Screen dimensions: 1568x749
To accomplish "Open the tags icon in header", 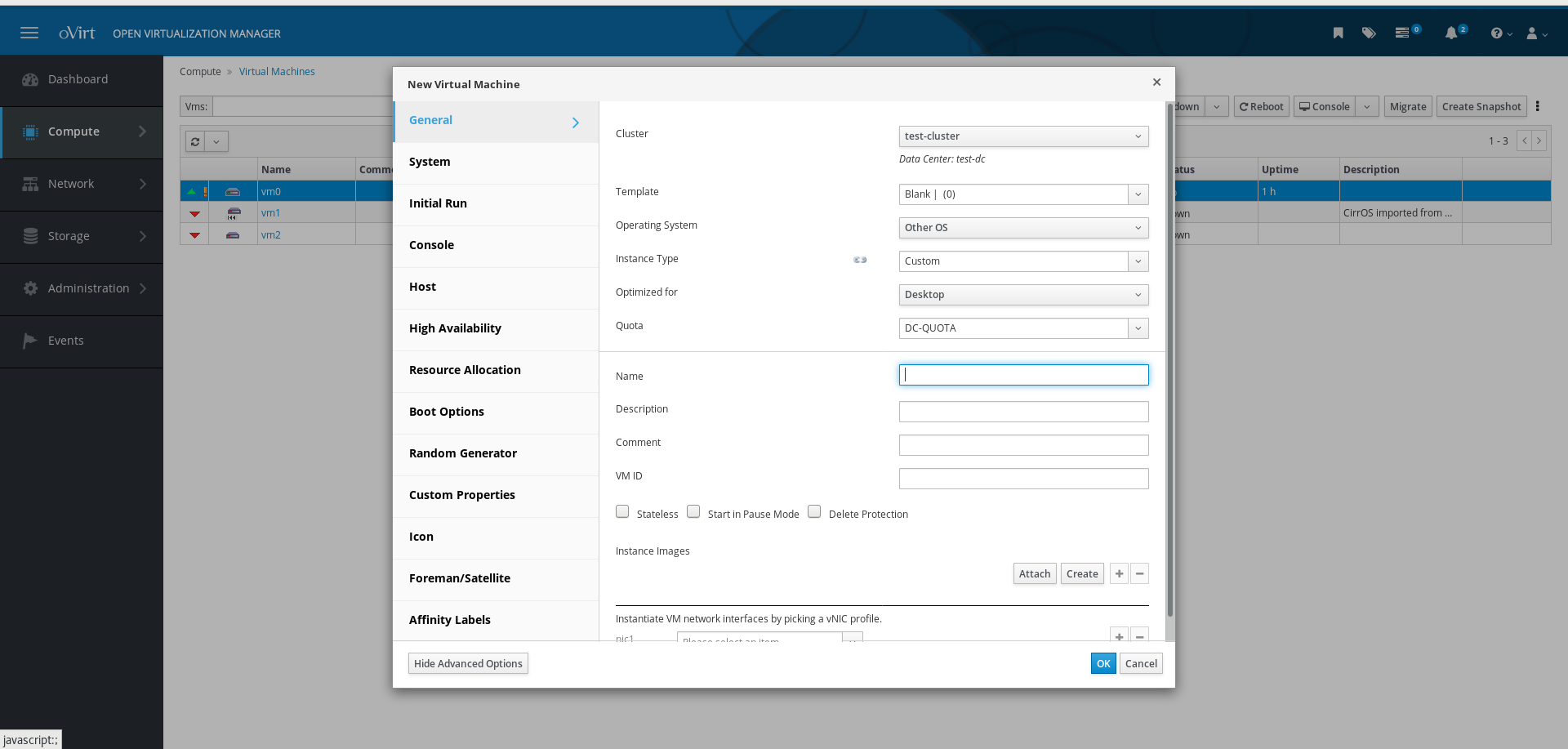I will pos(1369,33).
